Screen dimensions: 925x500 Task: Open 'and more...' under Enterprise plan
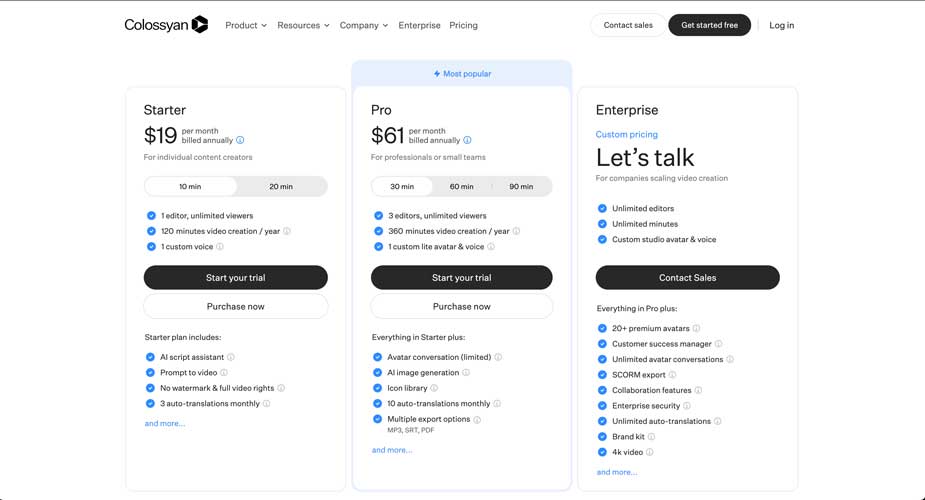616,472
